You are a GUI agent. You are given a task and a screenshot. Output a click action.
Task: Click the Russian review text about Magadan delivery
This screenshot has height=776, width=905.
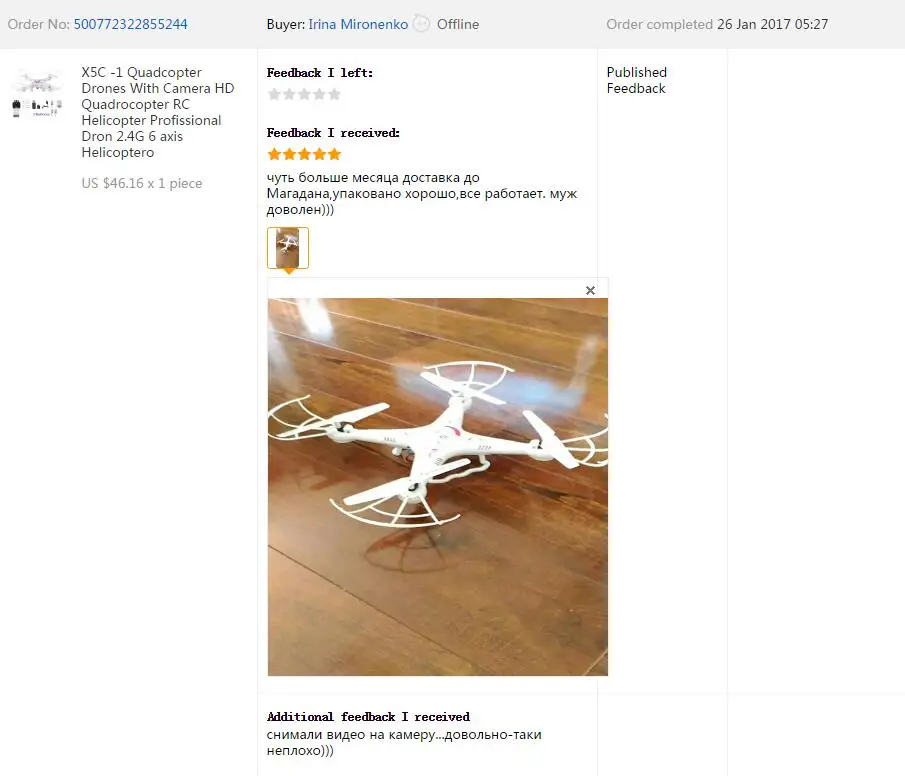(422, 193)
